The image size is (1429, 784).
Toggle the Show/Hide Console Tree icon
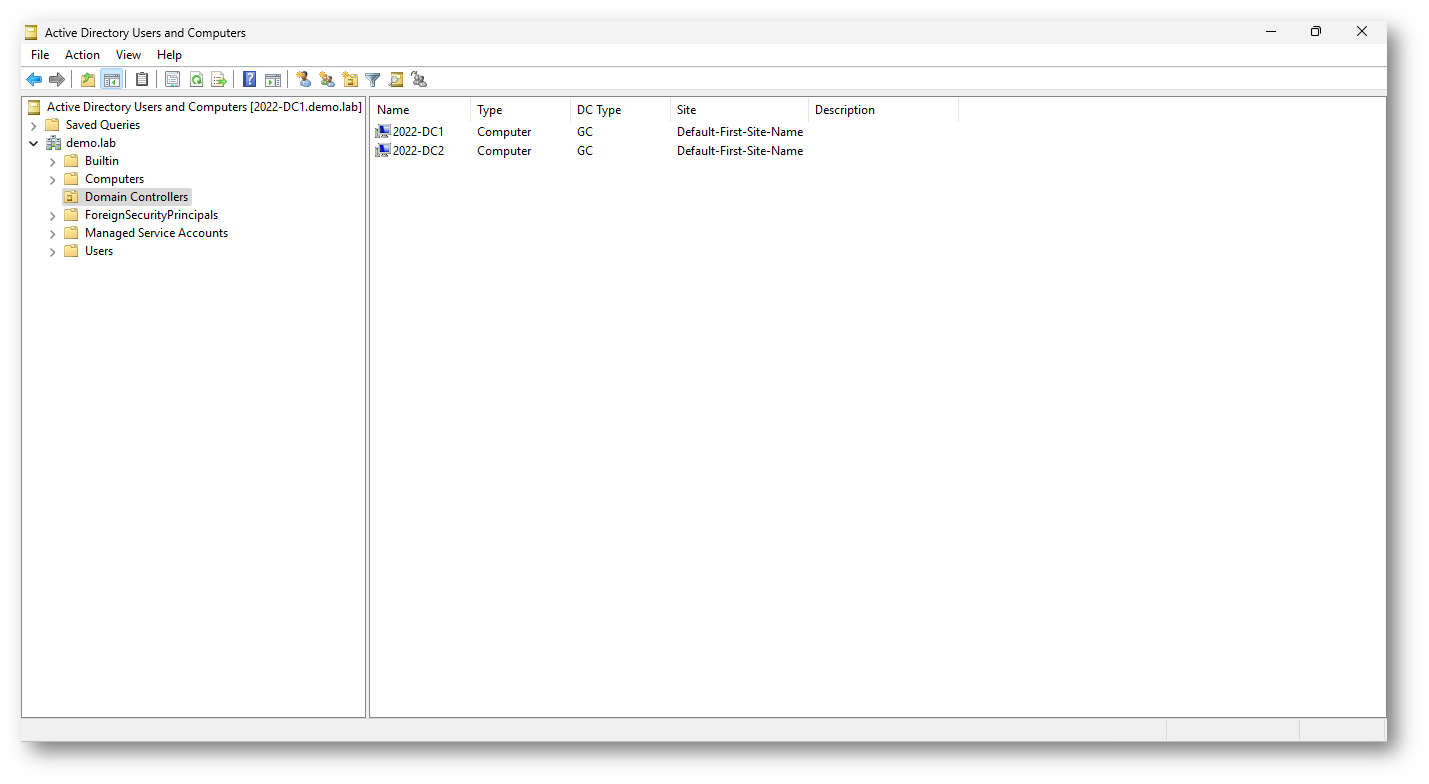[112, 80]
